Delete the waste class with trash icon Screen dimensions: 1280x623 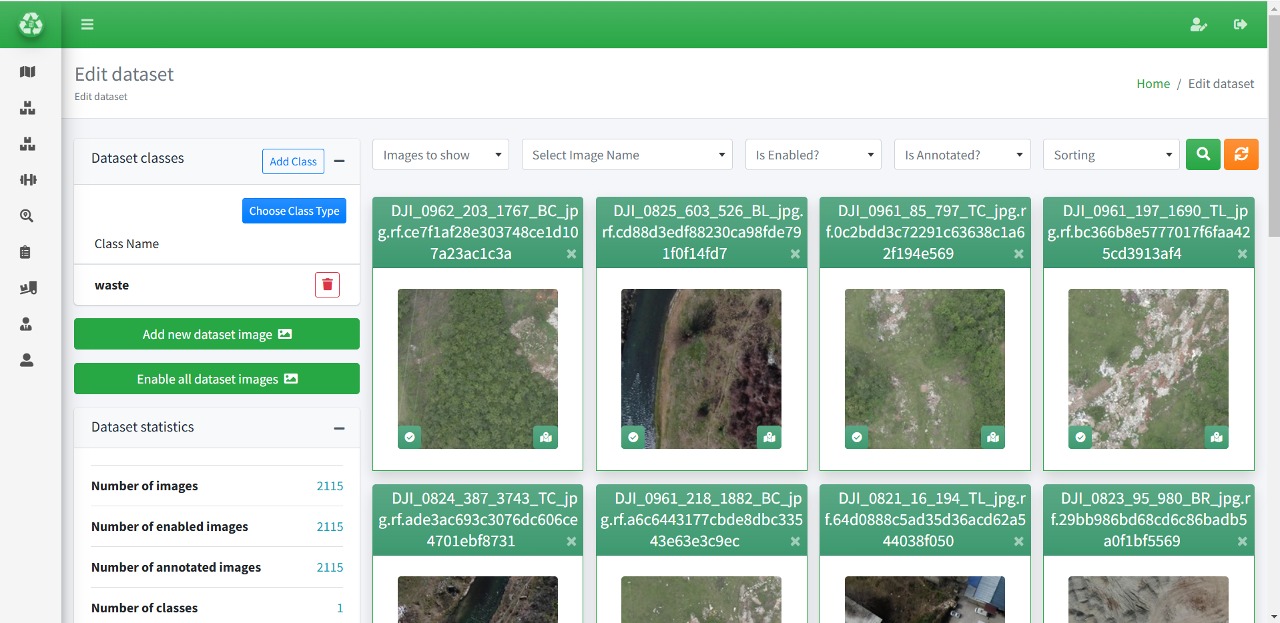coord(327,285)
